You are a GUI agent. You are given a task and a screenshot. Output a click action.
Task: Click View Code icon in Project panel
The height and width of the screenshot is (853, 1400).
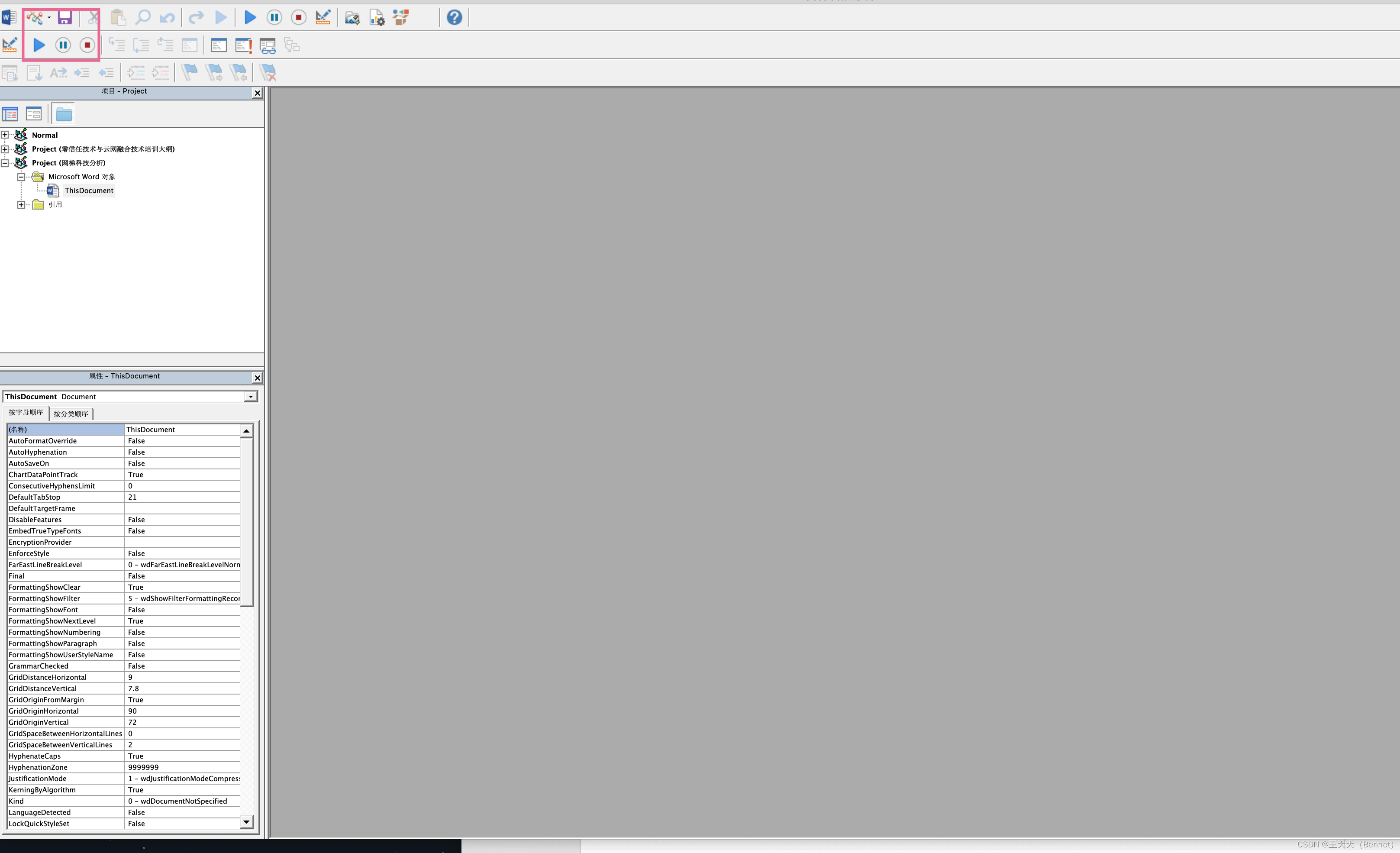[10, 114]
